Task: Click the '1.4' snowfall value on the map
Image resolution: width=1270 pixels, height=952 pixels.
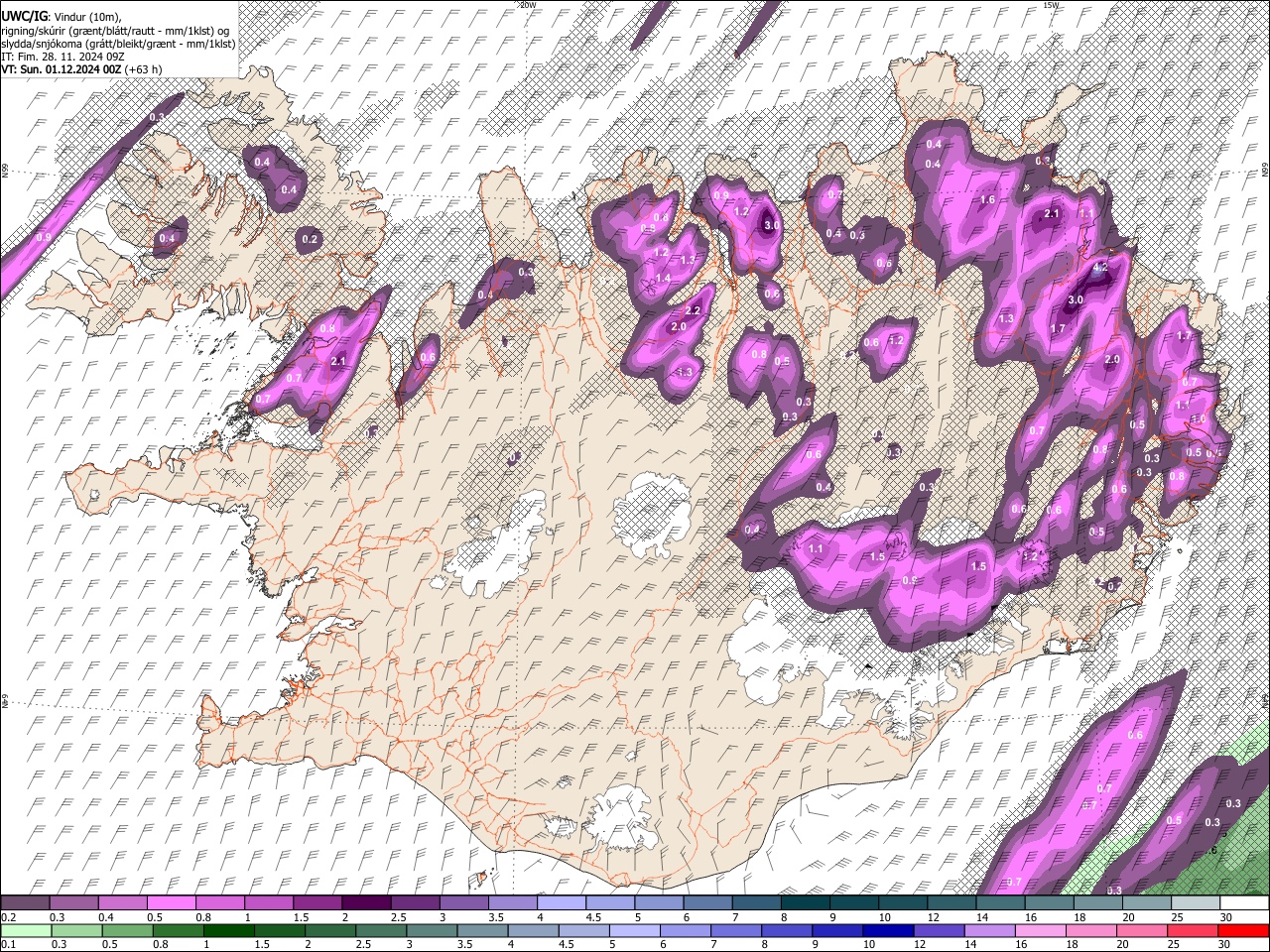Action: pos(664,279)
